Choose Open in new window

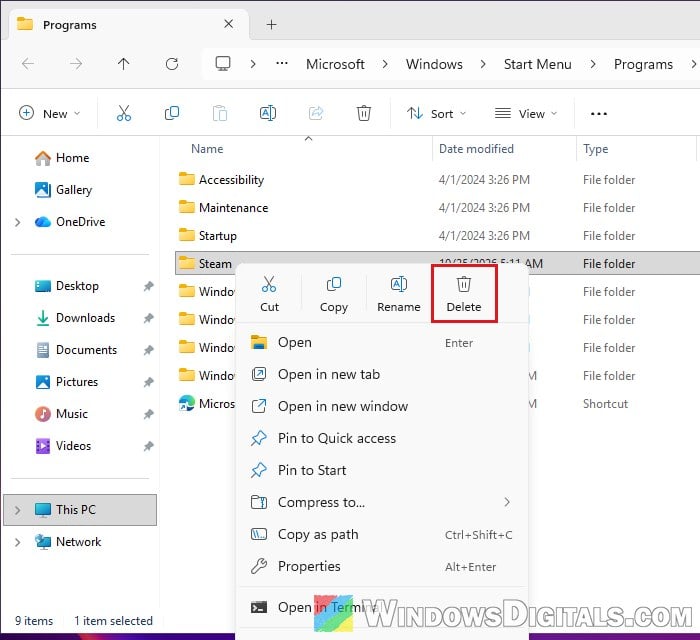click(x=383, y=406)
